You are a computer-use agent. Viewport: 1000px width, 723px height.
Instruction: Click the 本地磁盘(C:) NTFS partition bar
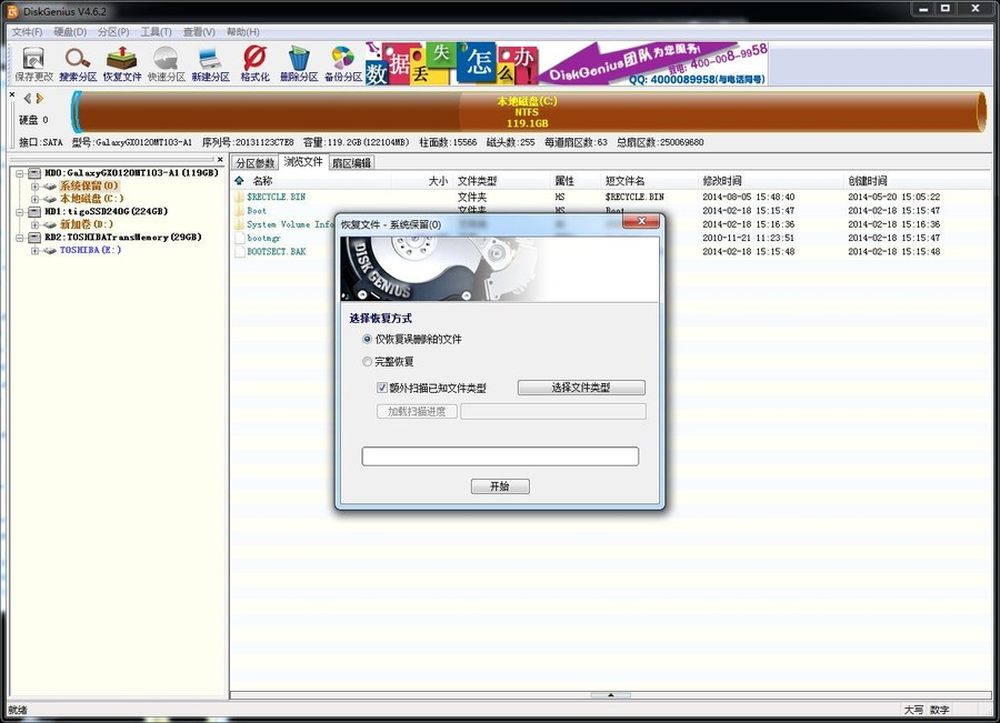528,112
